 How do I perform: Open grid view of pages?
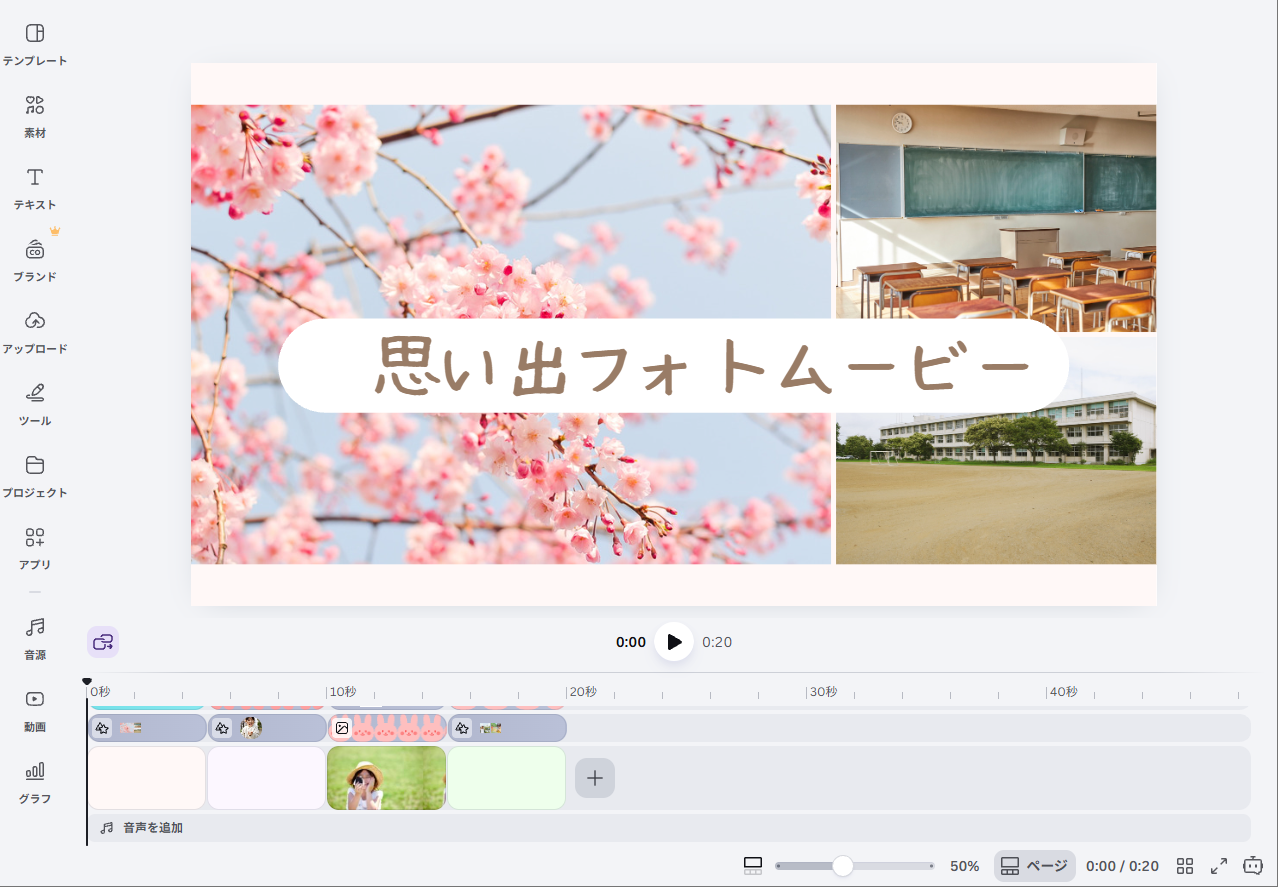click(x=1185, y=866)
